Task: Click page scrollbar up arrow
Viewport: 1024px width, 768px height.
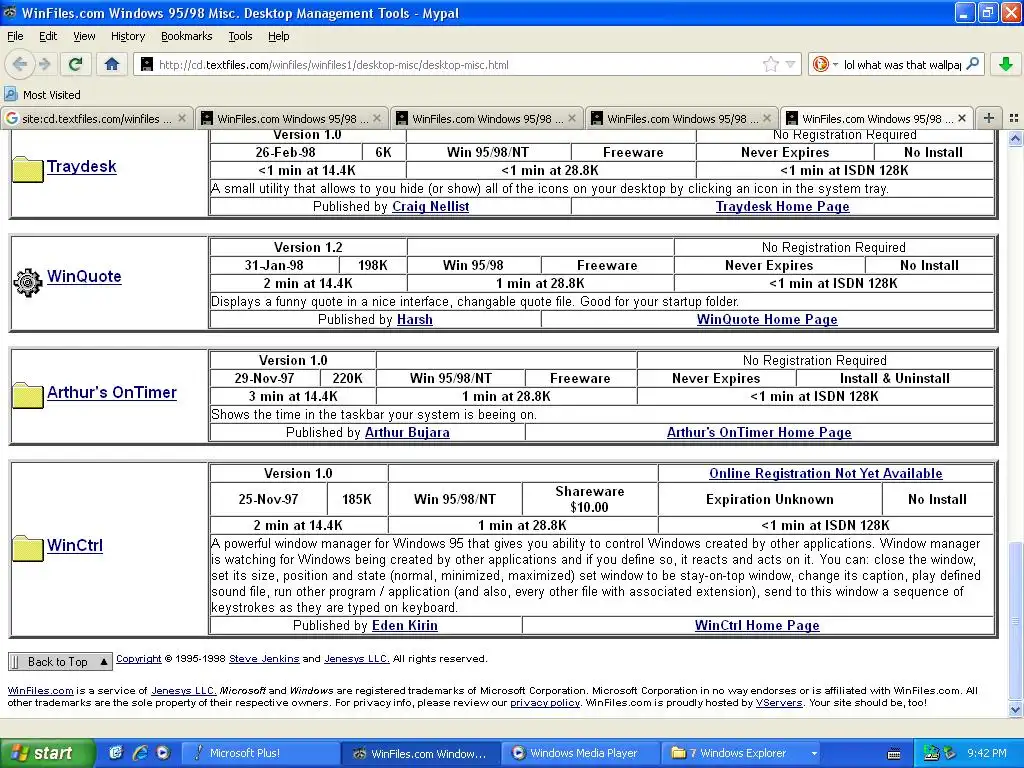Action: pyautogui.click(x=1015, y=138)
